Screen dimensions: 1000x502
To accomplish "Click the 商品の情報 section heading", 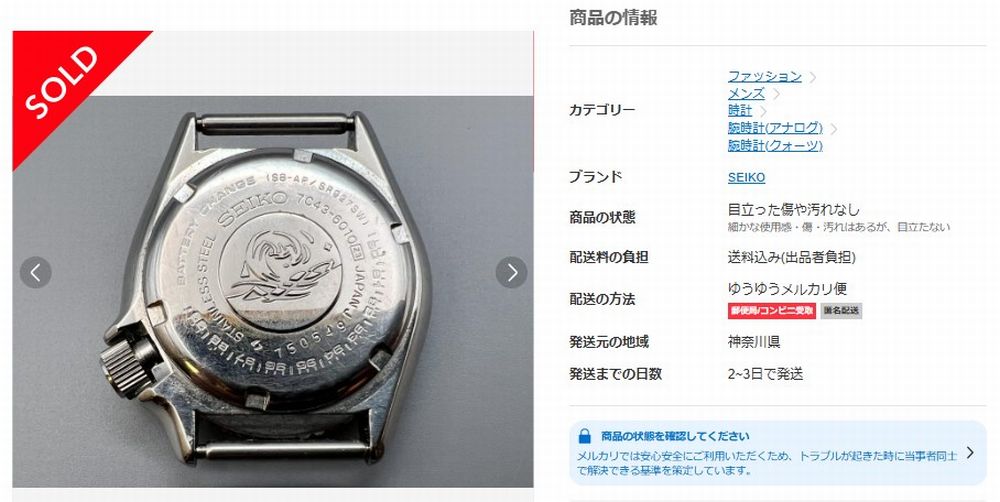I will click(x=613, y=17).
